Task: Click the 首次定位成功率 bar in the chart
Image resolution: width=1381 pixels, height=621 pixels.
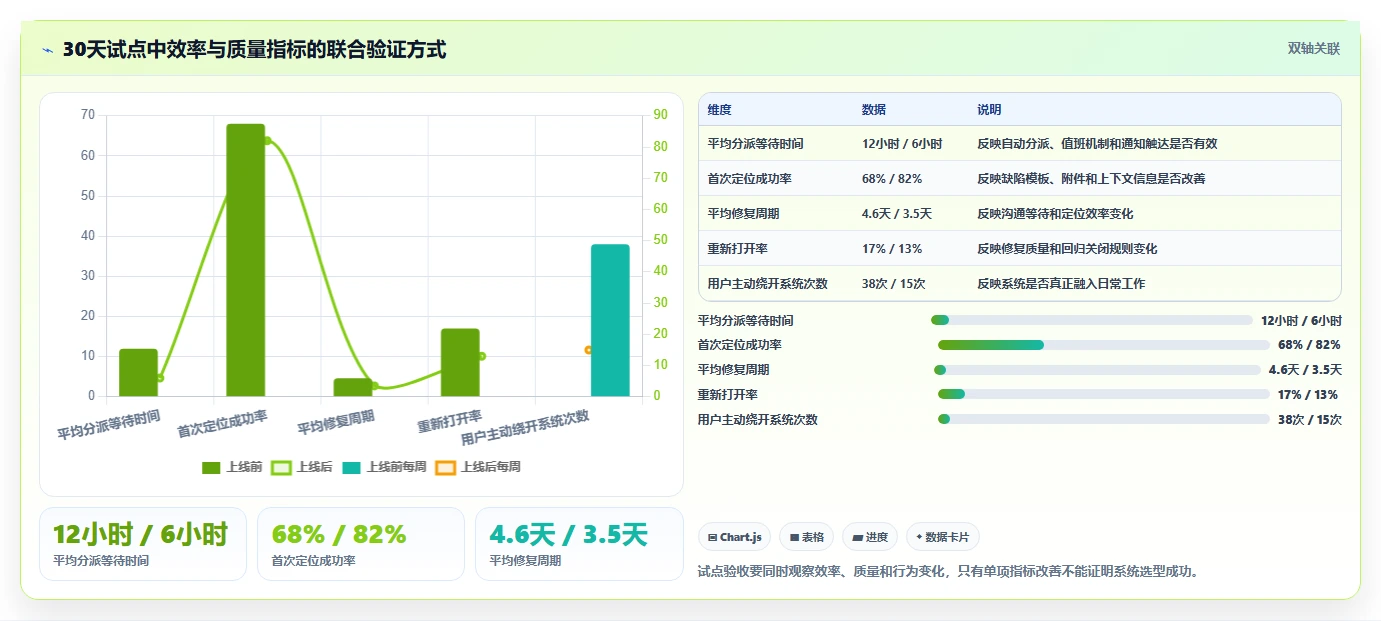Action: pyautogui.click(x=246, y=260)
